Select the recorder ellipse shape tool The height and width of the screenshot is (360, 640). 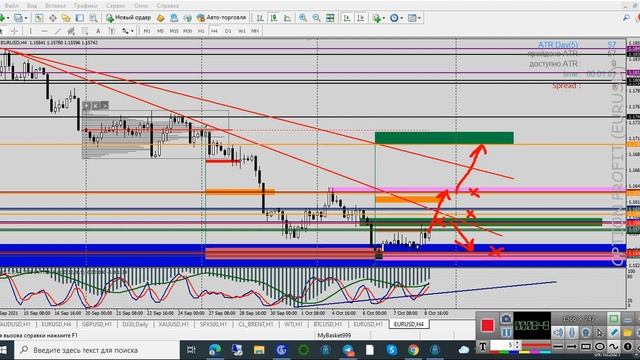click(x=600, y=347)
